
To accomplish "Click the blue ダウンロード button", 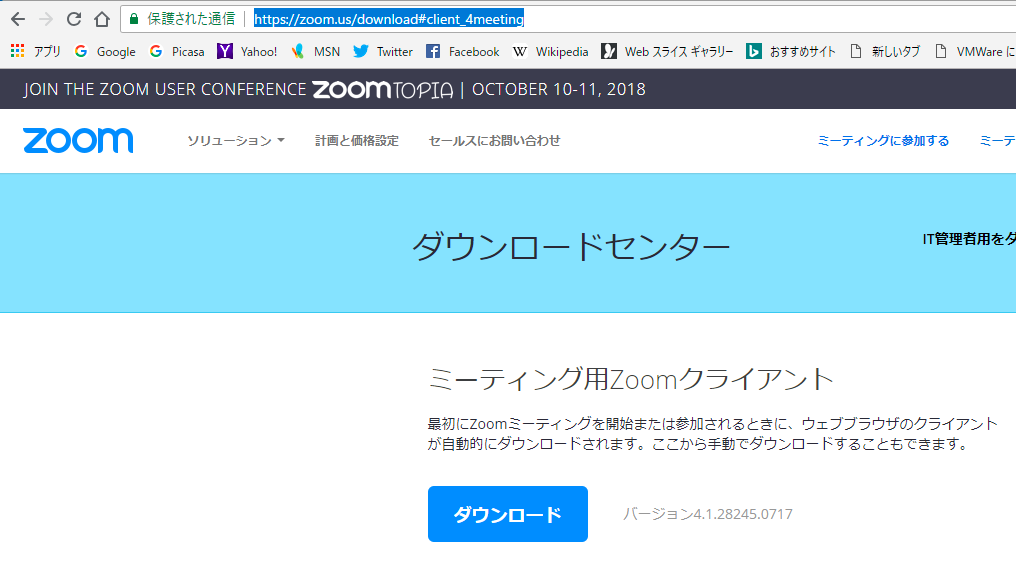I will click(x=508, y=514).
